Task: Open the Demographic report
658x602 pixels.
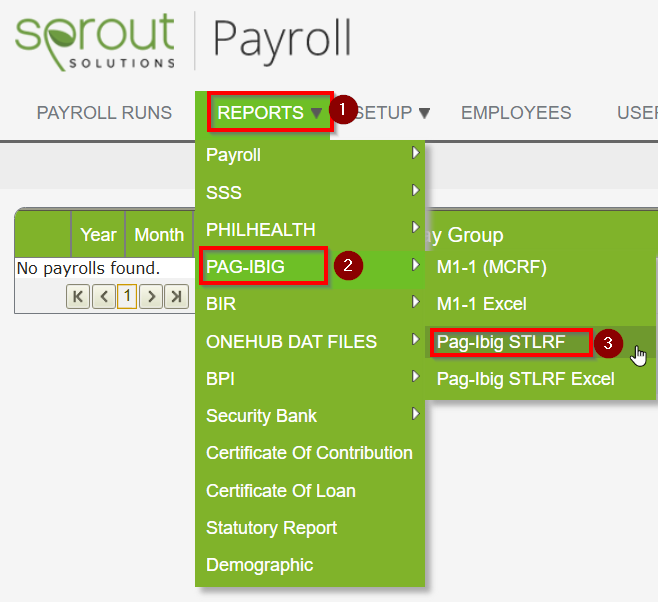Action: 259,565
